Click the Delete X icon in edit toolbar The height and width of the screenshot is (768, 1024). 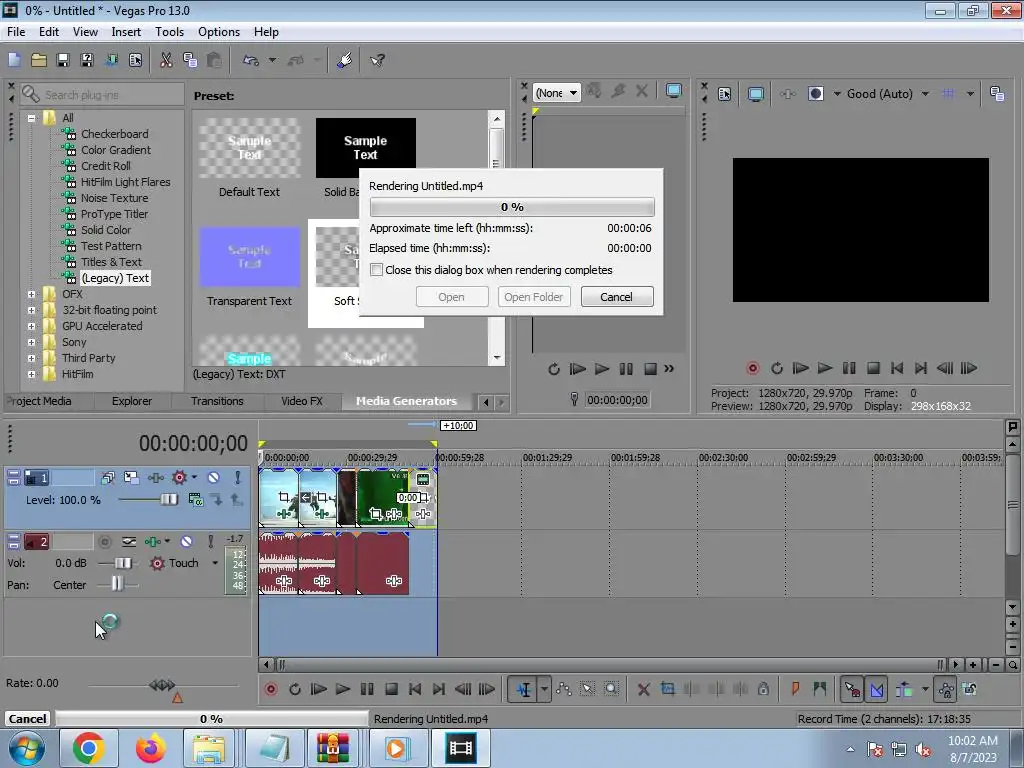coord(643,689)
